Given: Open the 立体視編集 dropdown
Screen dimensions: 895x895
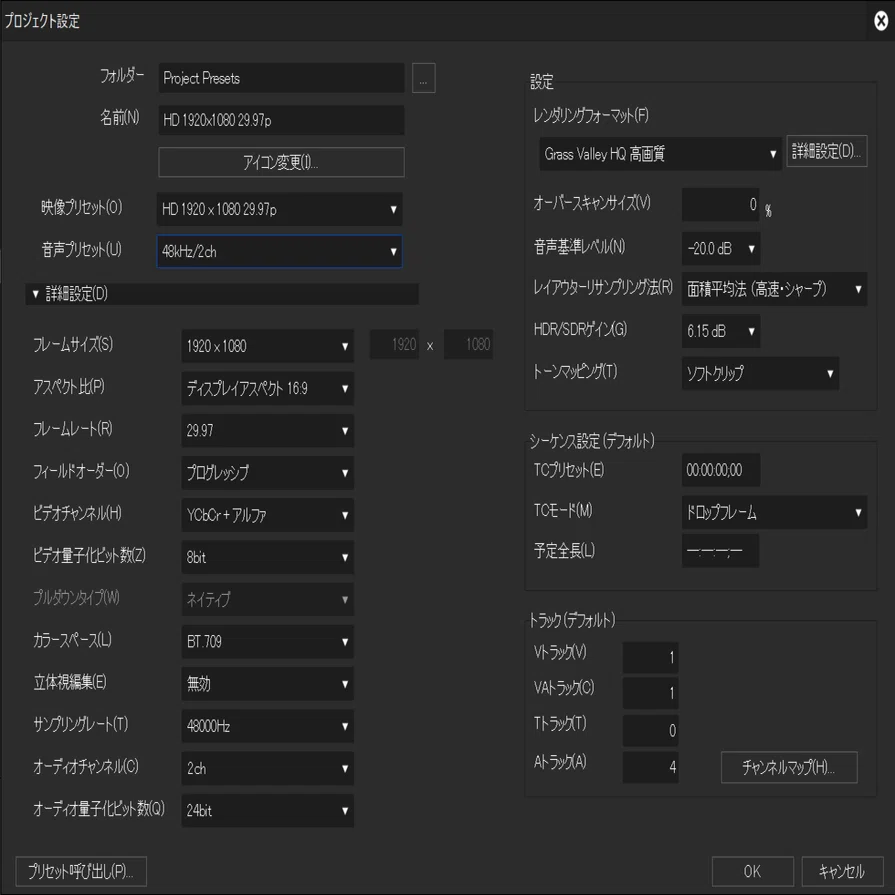Looking at the screenshot, I should pyautogui.click(x=268, y=684).
